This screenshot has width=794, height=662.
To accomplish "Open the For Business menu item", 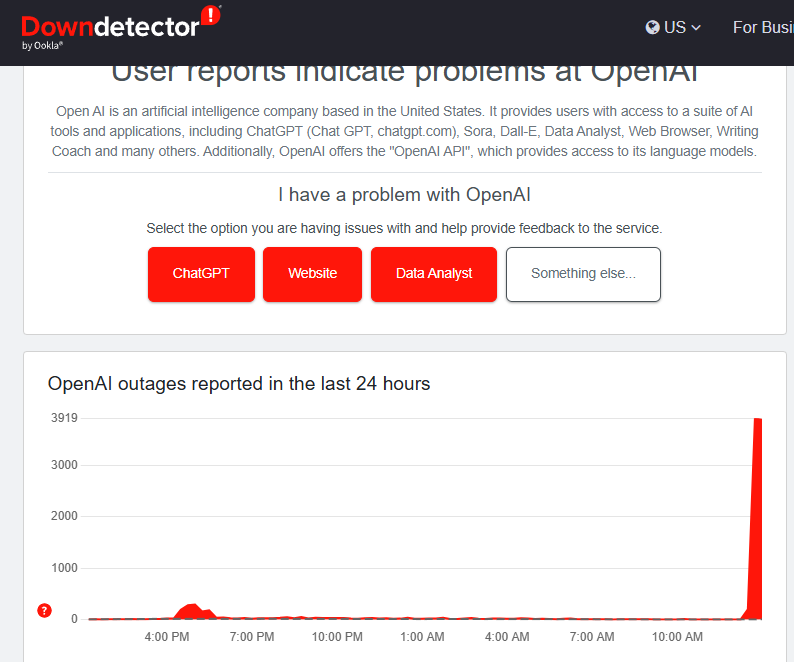I will click(x=763, y=27).
